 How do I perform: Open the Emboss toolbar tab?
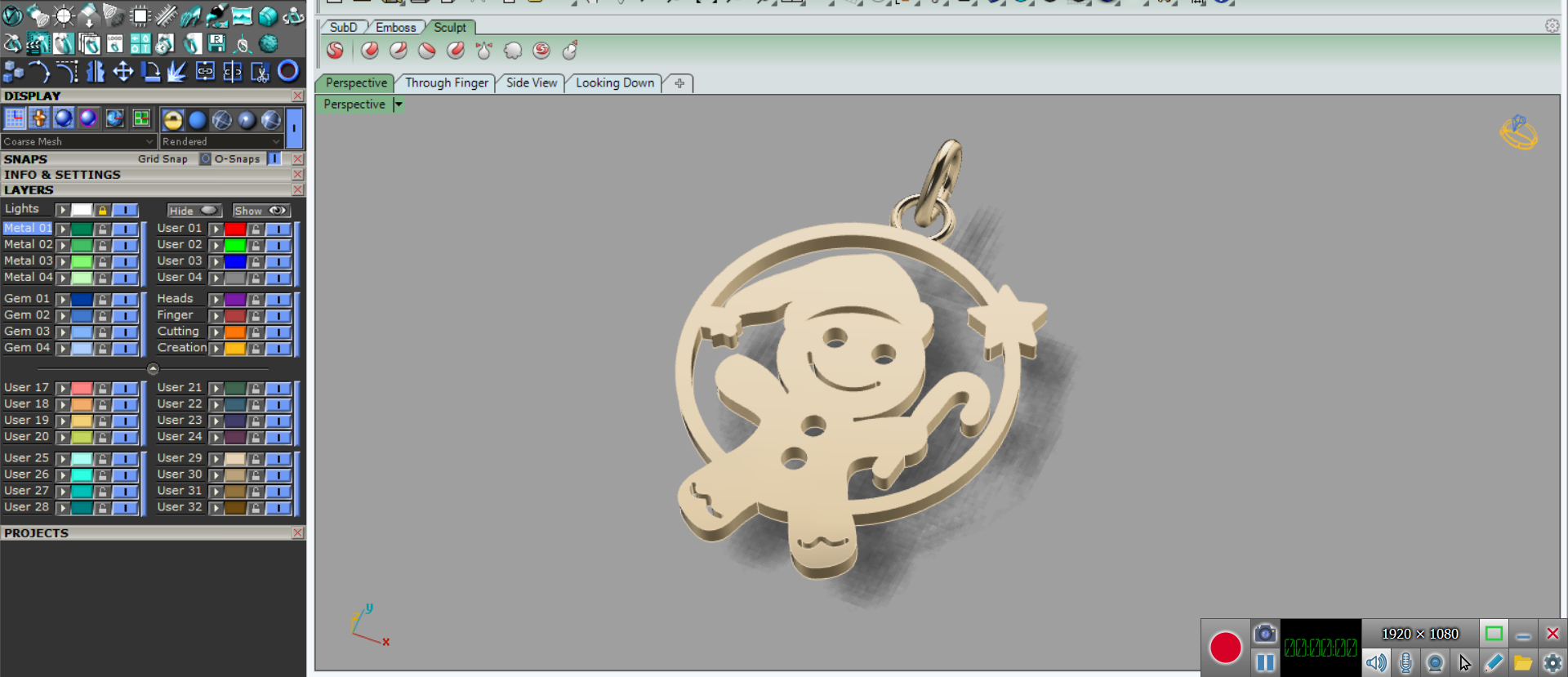(x=395, y=28)
